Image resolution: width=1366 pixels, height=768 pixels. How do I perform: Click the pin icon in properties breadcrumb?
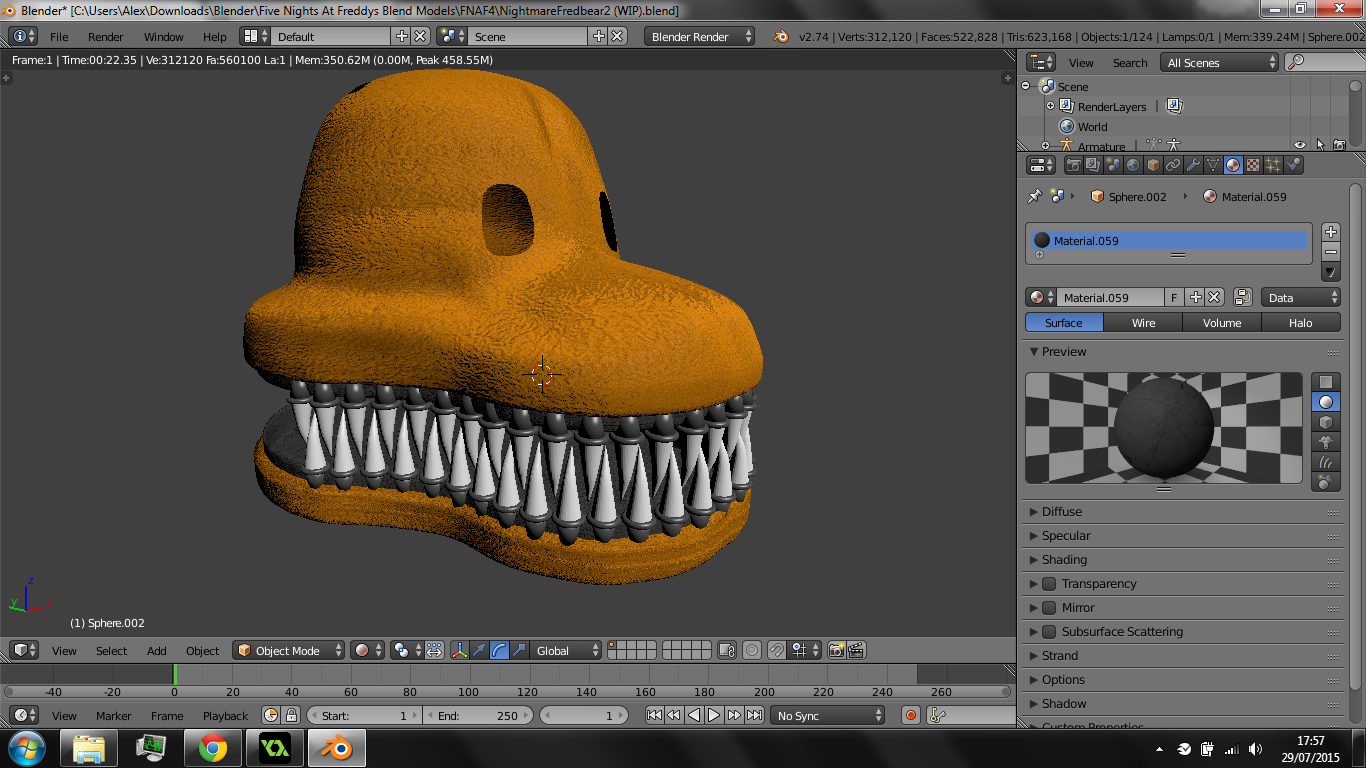pos(1035,196)
